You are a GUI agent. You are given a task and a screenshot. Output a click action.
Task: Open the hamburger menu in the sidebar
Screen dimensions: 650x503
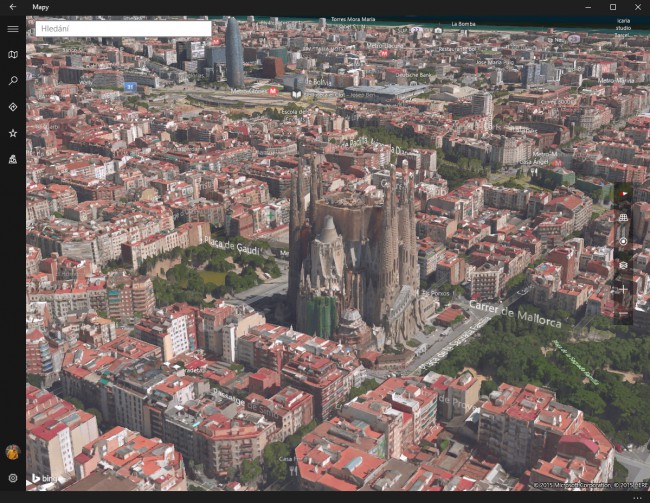pos(13,29)
